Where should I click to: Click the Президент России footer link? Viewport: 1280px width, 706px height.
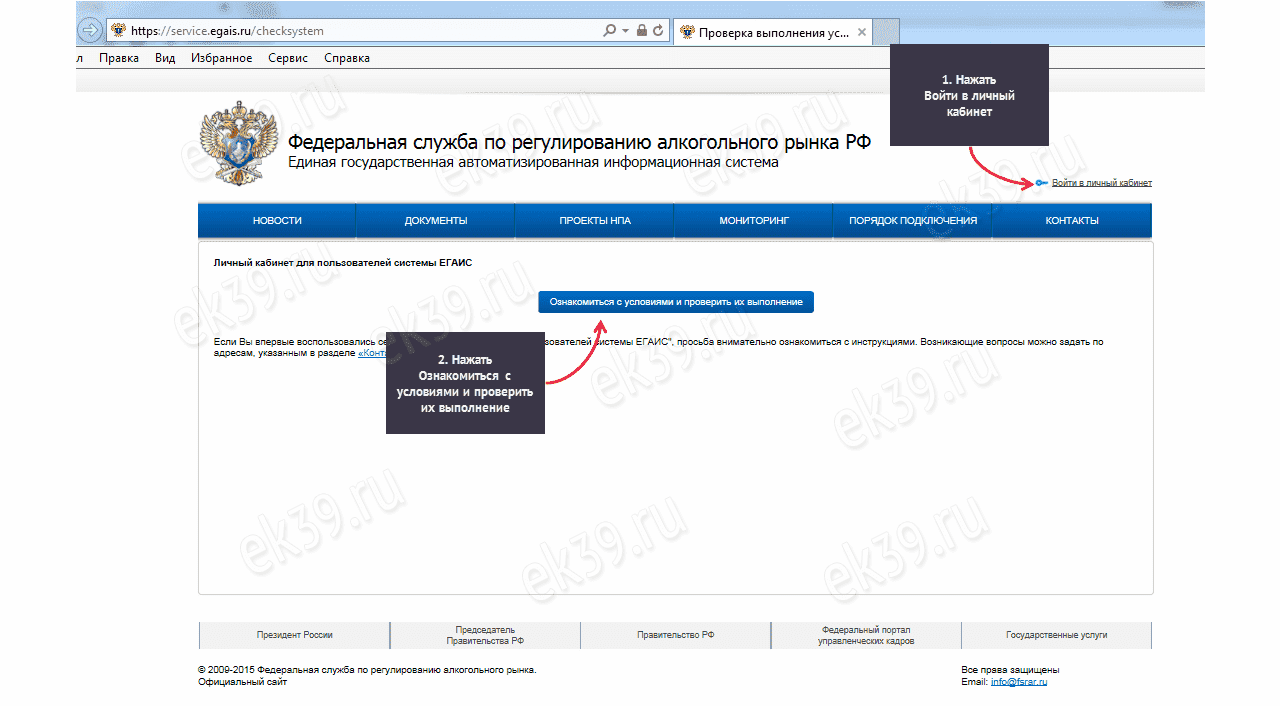tap(294, 635)
